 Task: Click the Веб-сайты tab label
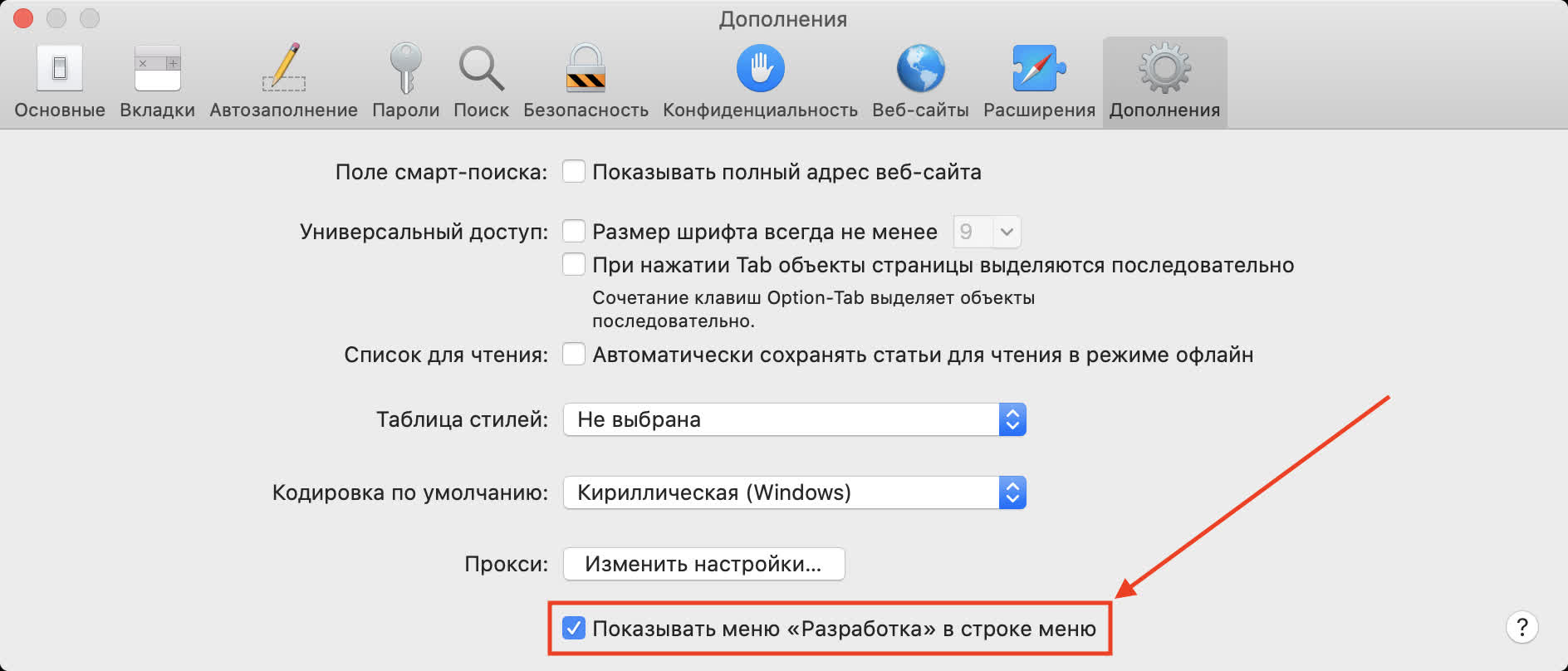click(920, 110)
